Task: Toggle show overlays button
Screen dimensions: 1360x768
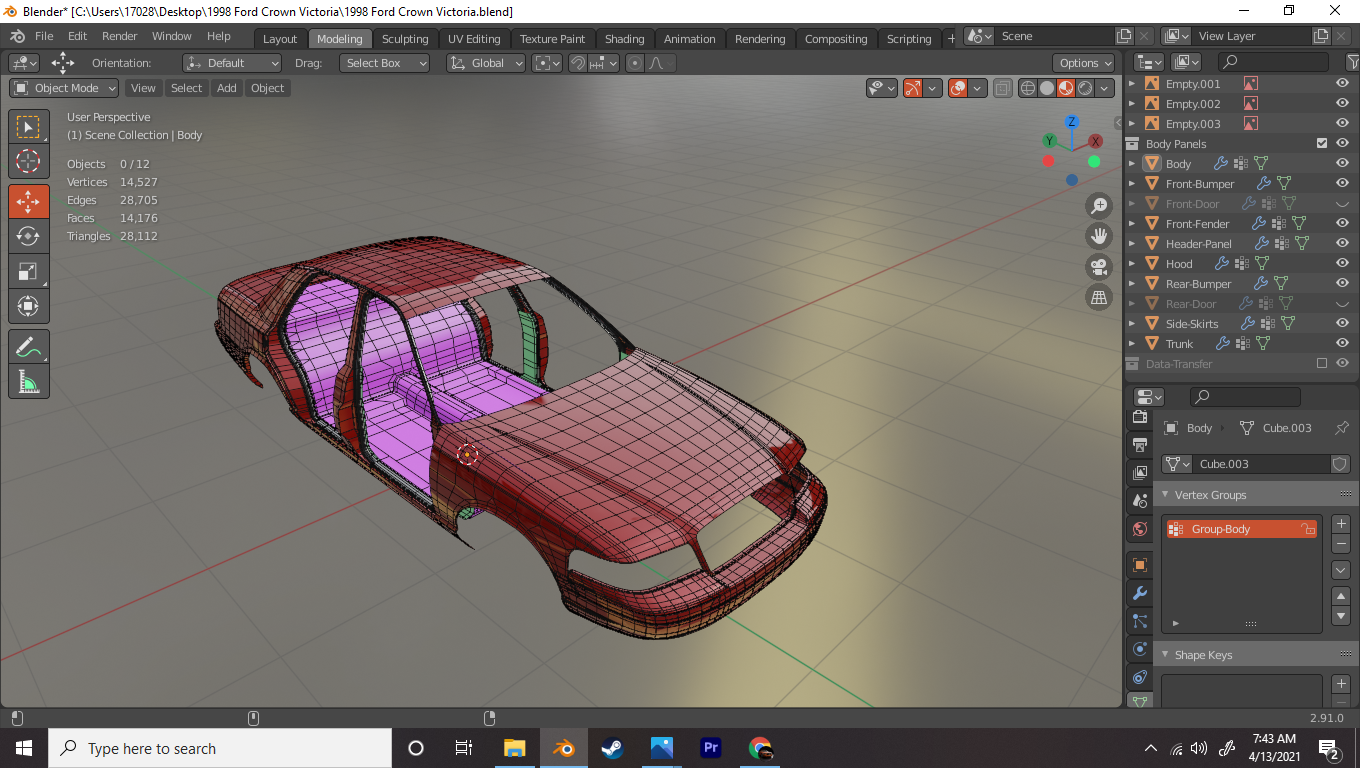Action: [958, 88]
